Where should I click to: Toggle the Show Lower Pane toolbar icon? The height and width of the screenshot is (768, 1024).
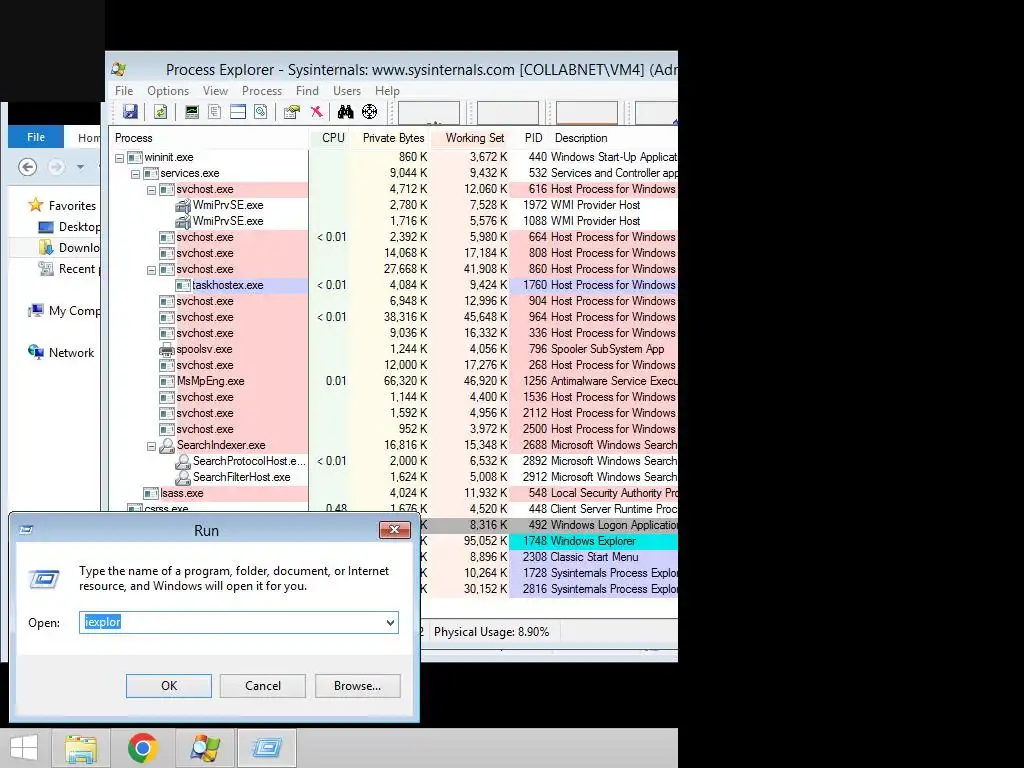click(238, 112)
